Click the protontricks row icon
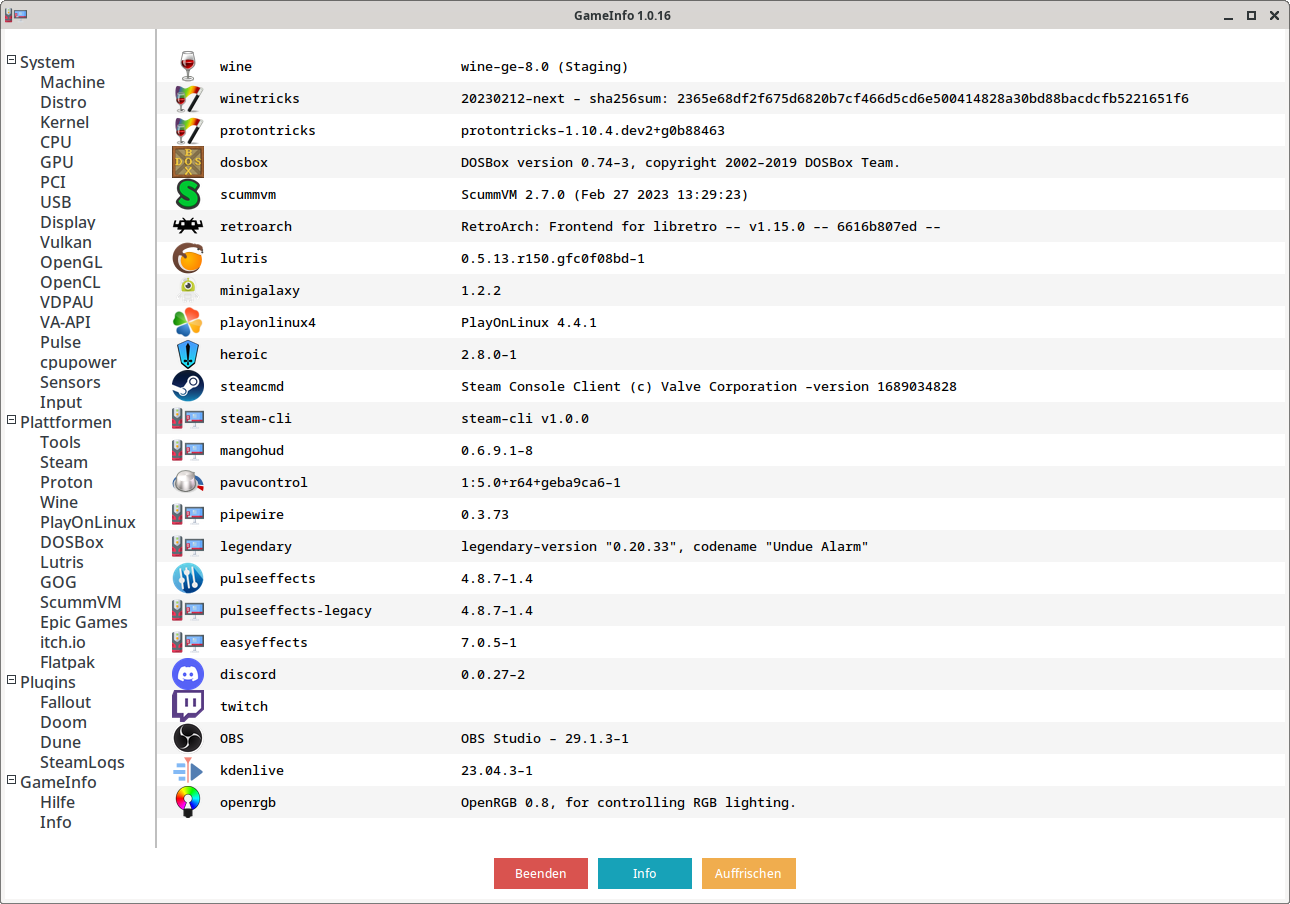This screenshot has height=904, width=1290. click(188, 130)
